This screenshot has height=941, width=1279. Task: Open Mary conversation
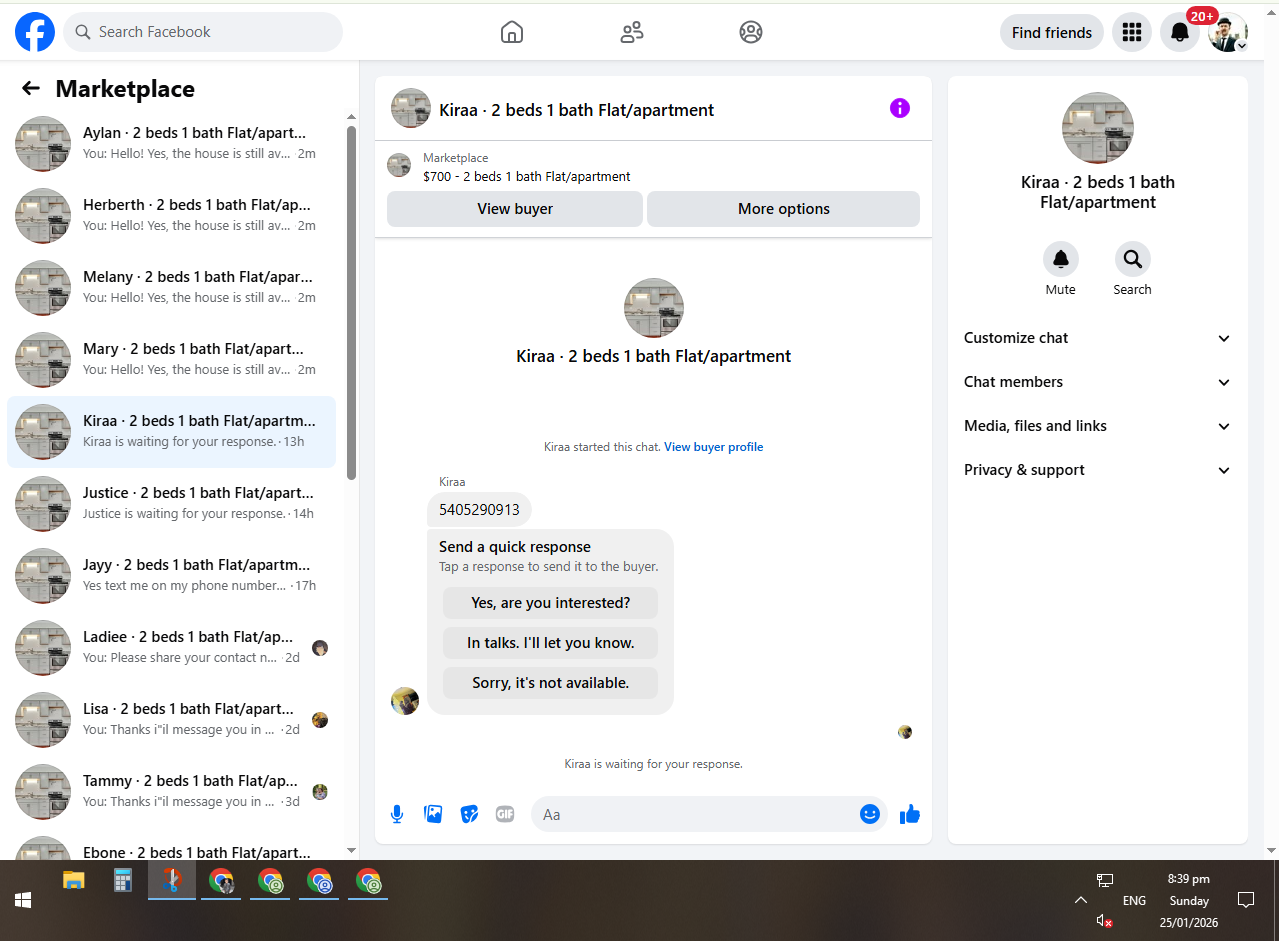172,360
